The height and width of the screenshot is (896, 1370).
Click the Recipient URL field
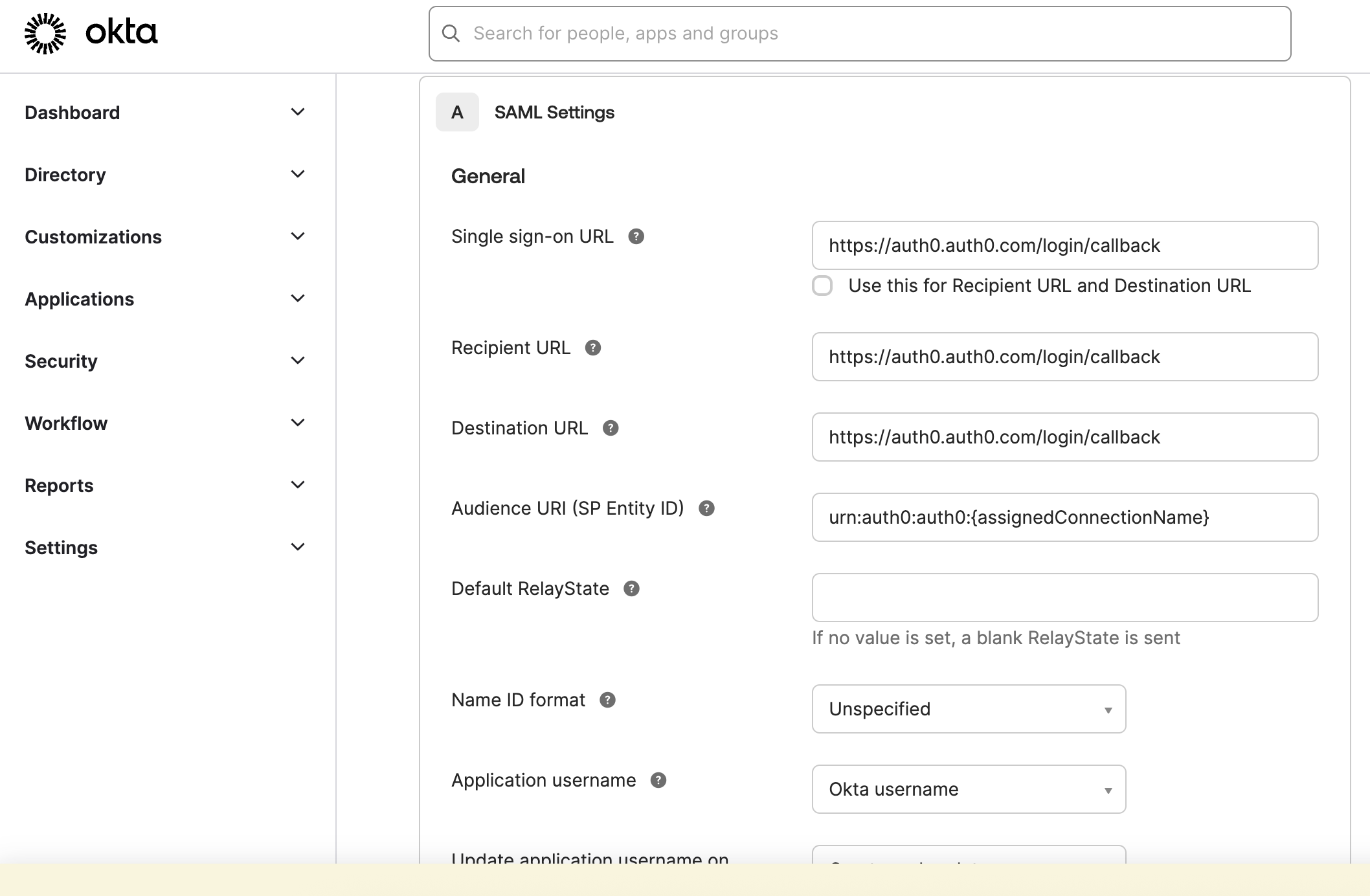pyautogui.click(x=1065, y=357)
